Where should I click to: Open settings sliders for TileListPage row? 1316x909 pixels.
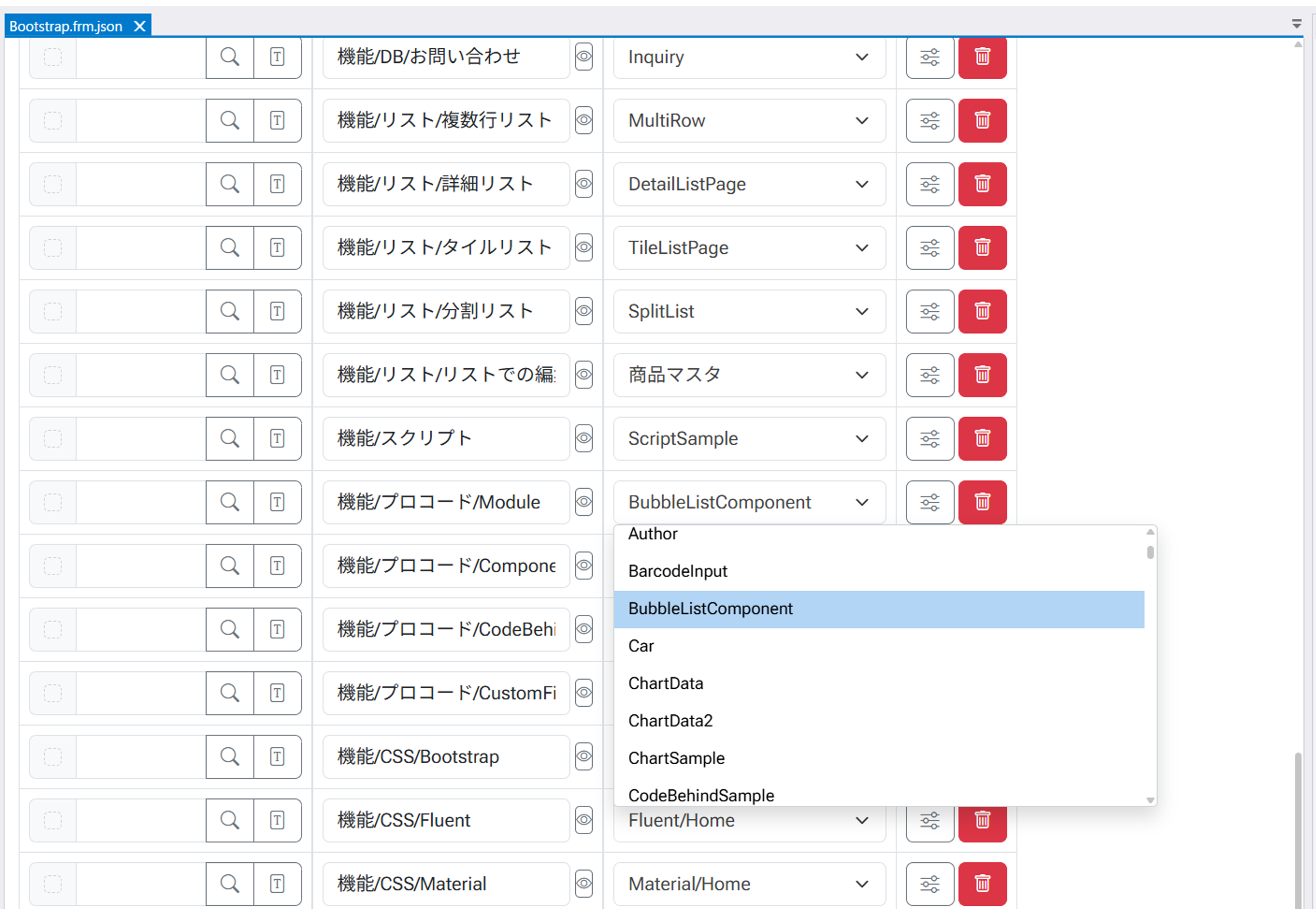click(929, 248)
